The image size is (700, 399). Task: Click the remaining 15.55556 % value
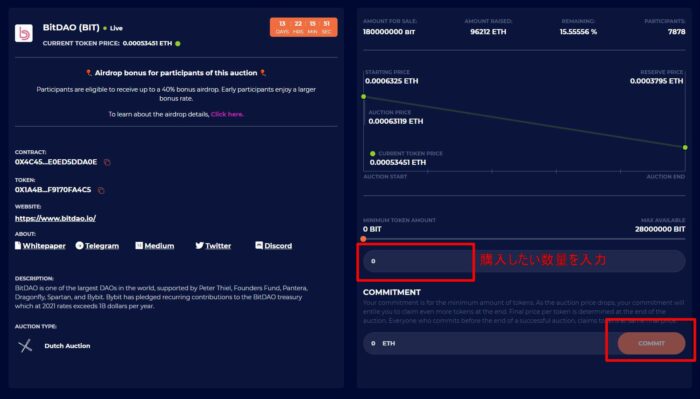[578, 32]
